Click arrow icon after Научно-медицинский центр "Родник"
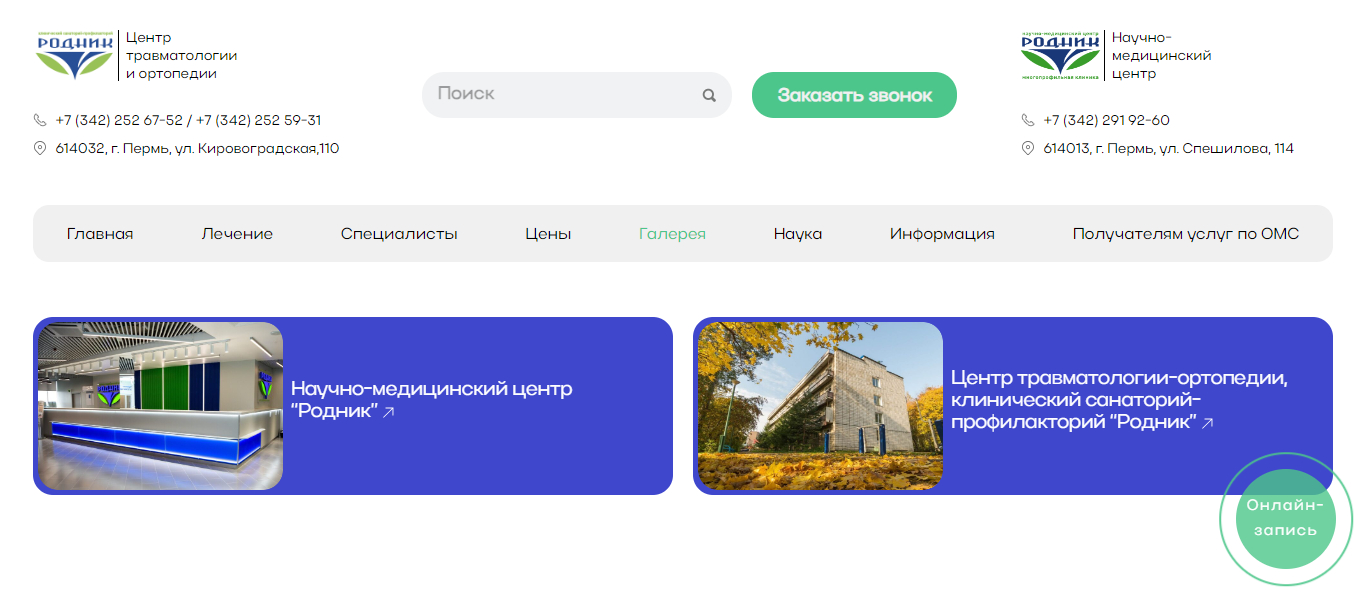The width and height of the screenshot is (1366, 599). 389,412
